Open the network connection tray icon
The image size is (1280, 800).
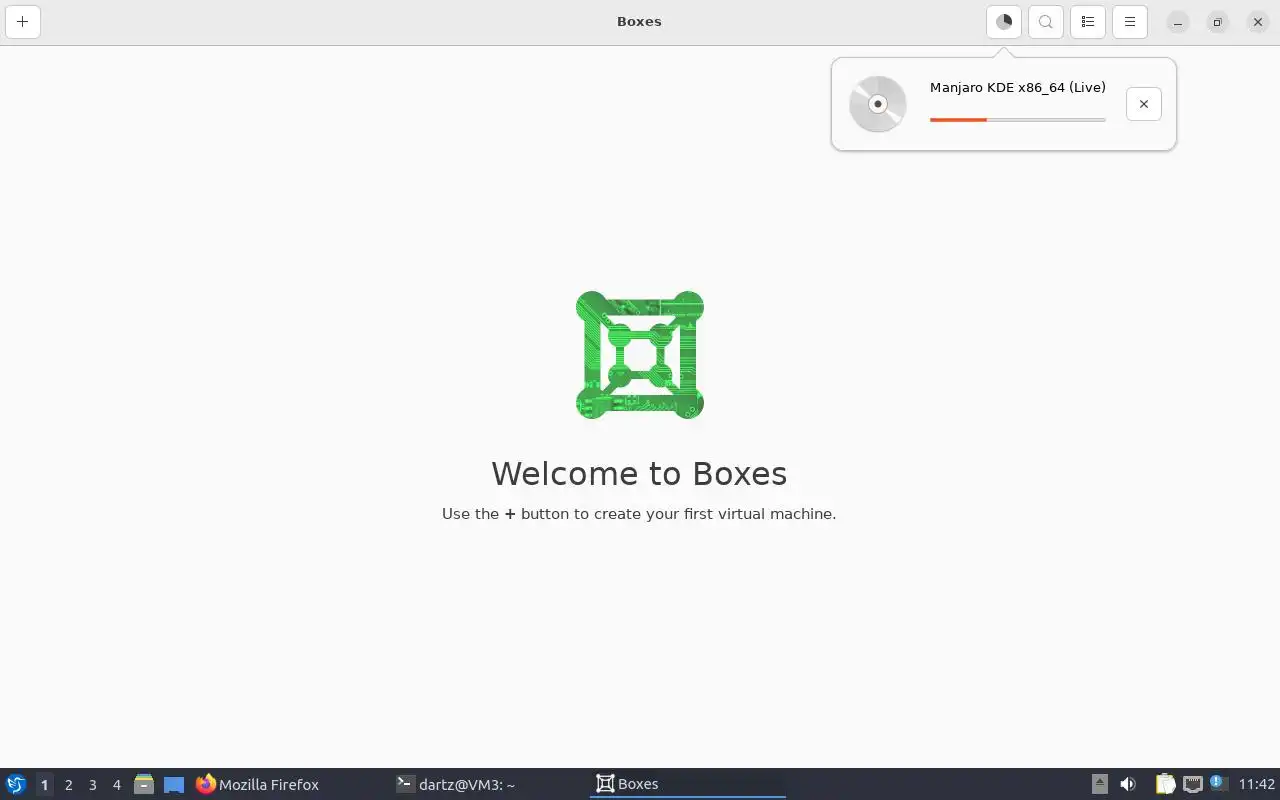click(x=1192, y=784)
